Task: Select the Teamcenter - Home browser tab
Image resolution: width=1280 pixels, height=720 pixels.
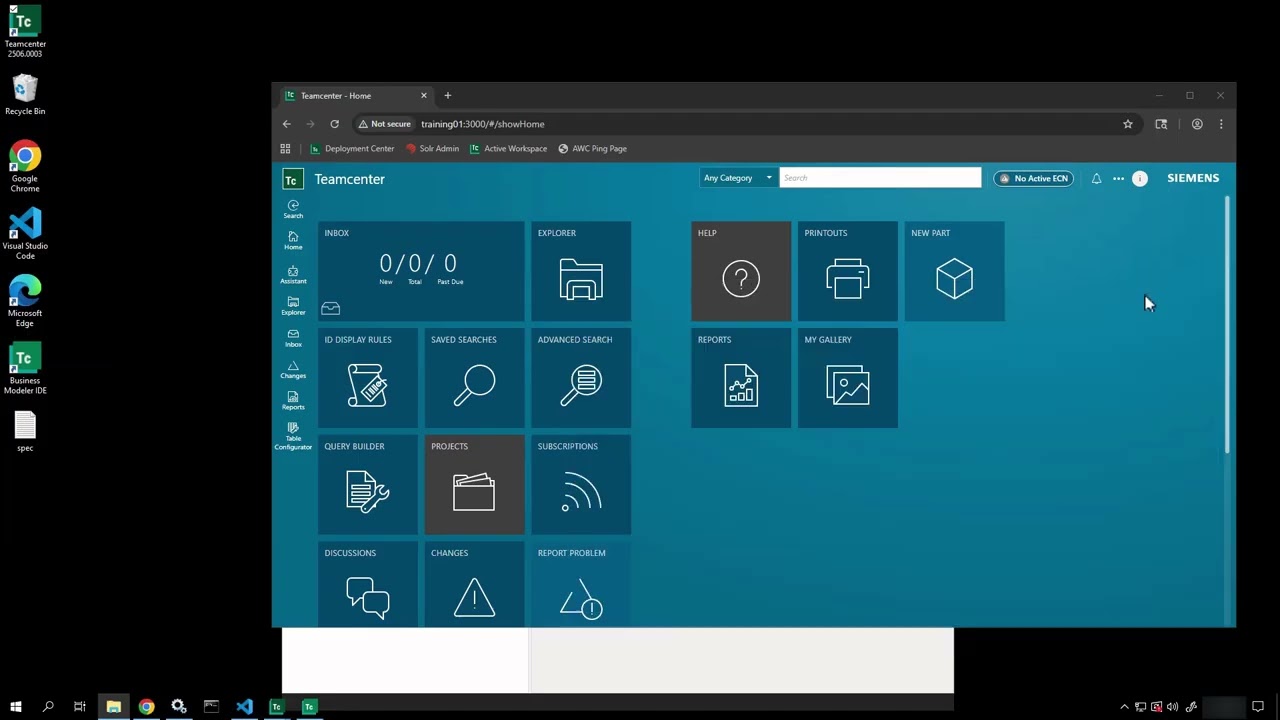Action: pos(356,96)
